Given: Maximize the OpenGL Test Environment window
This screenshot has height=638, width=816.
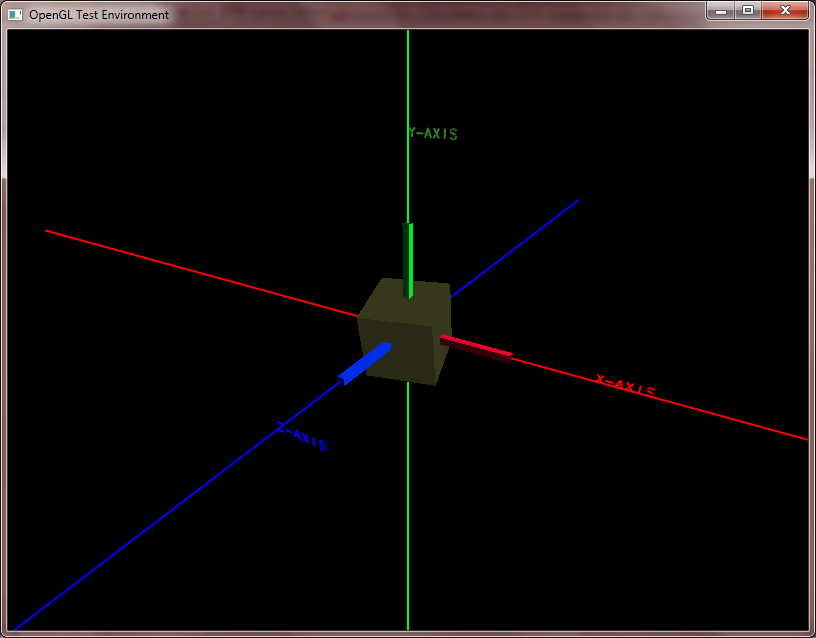Looking at the screenshot, I should pyautogui.click(x=746, y=10).
